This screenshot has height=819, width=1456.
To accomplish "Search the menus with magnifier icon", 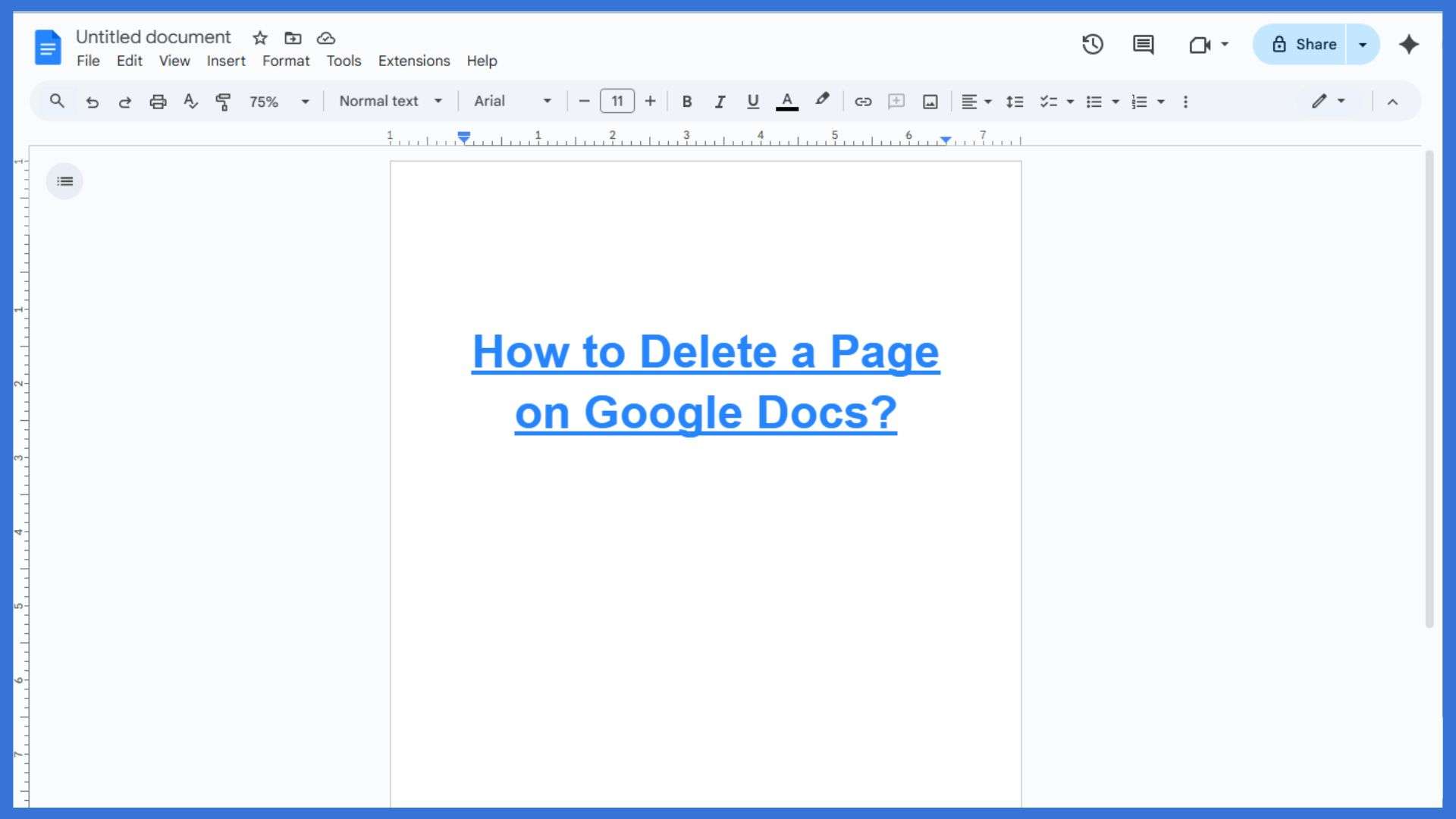I will [x=57, y=101].
